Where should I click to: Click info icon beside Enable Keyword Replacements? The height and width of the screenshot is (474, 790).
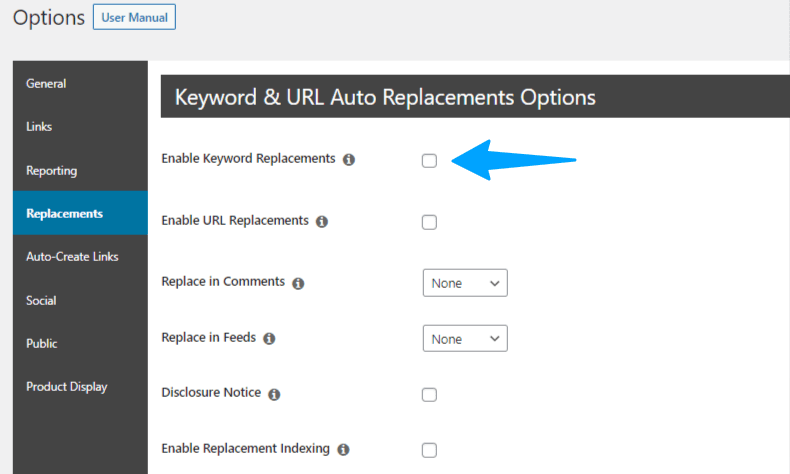click(x=349, y=160)
